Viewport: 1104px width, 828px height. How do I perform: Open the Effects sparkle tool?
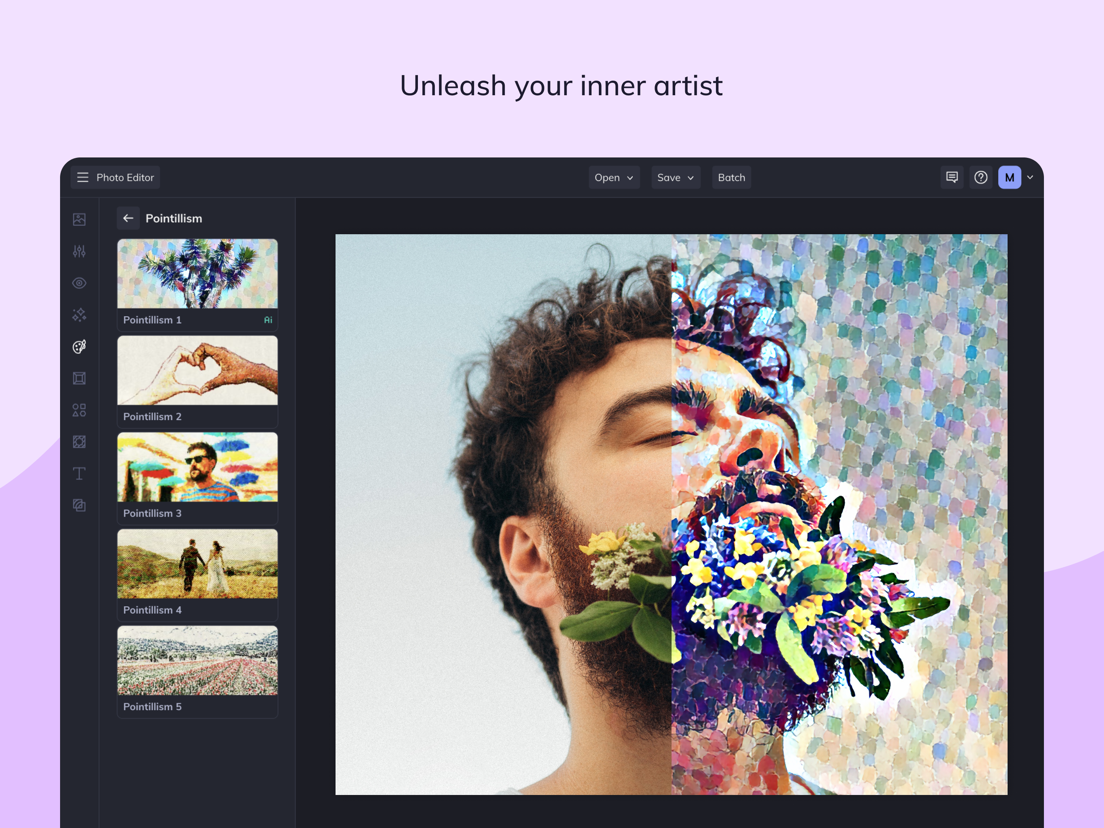pos(80,315)
